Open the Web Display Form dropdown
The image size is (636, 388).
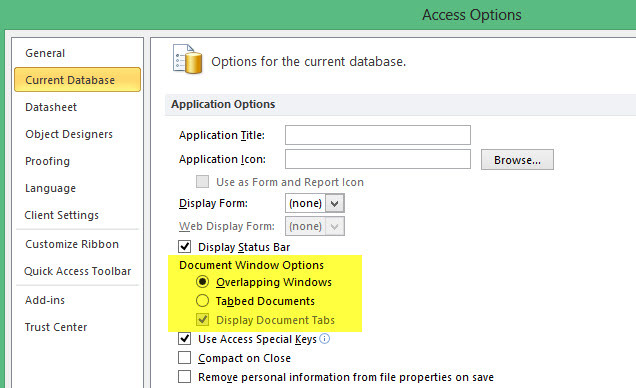pos(335,226)
